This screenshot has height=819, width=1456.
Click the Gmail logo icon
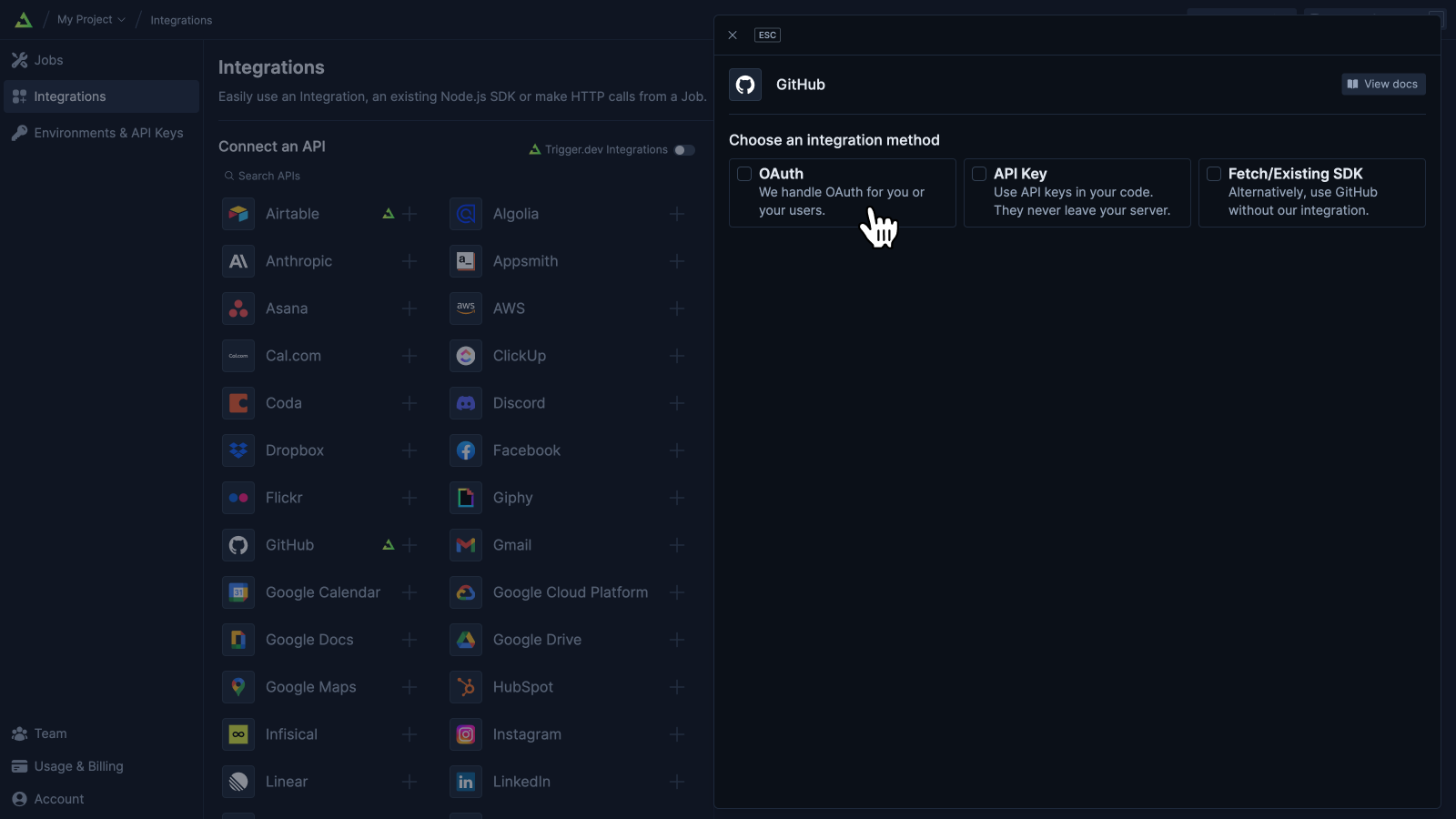point(466,545)
